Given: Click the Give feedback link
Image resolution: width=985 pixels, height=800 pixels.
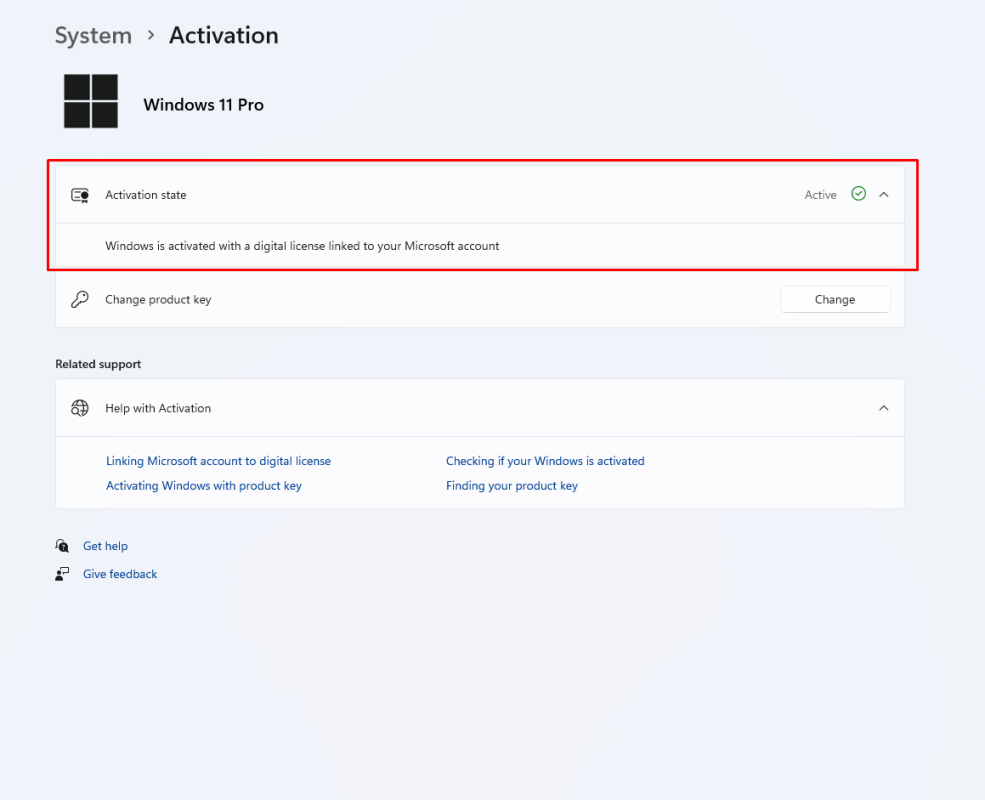Looking at the screenshot, I should click(120, 574).
